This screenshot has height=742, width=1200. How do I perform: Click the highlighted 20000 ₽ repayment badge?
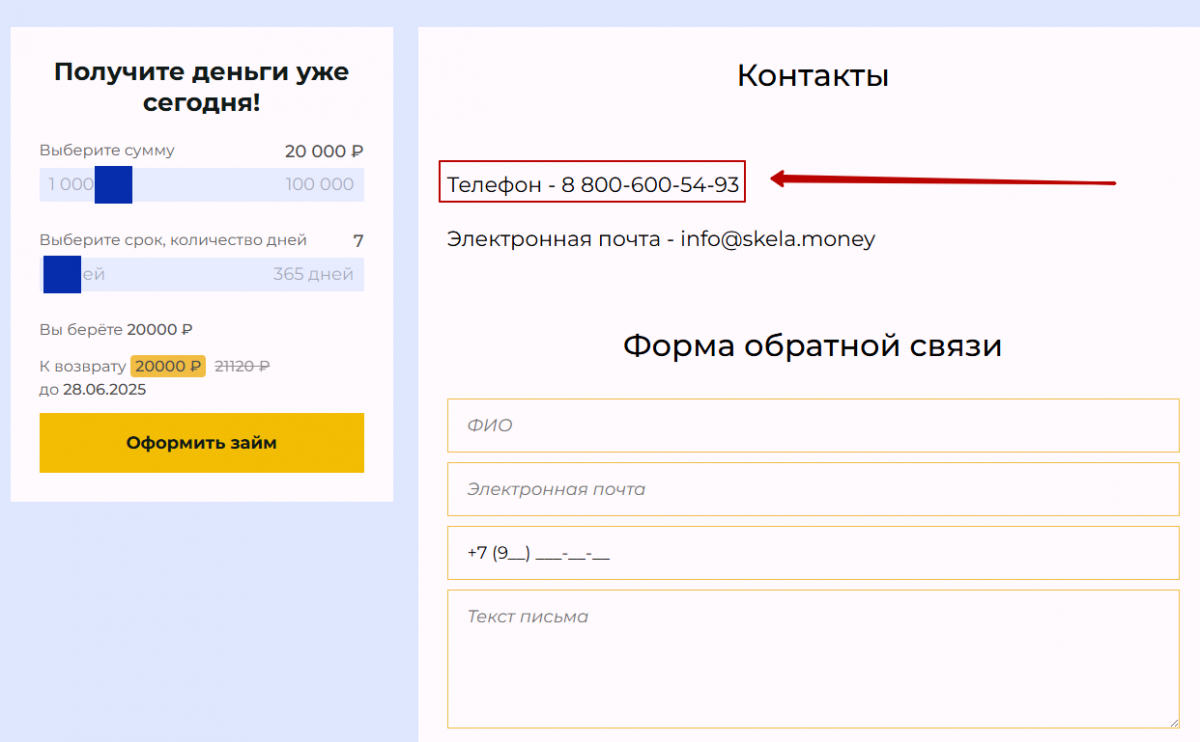click(x=168, y=366)
